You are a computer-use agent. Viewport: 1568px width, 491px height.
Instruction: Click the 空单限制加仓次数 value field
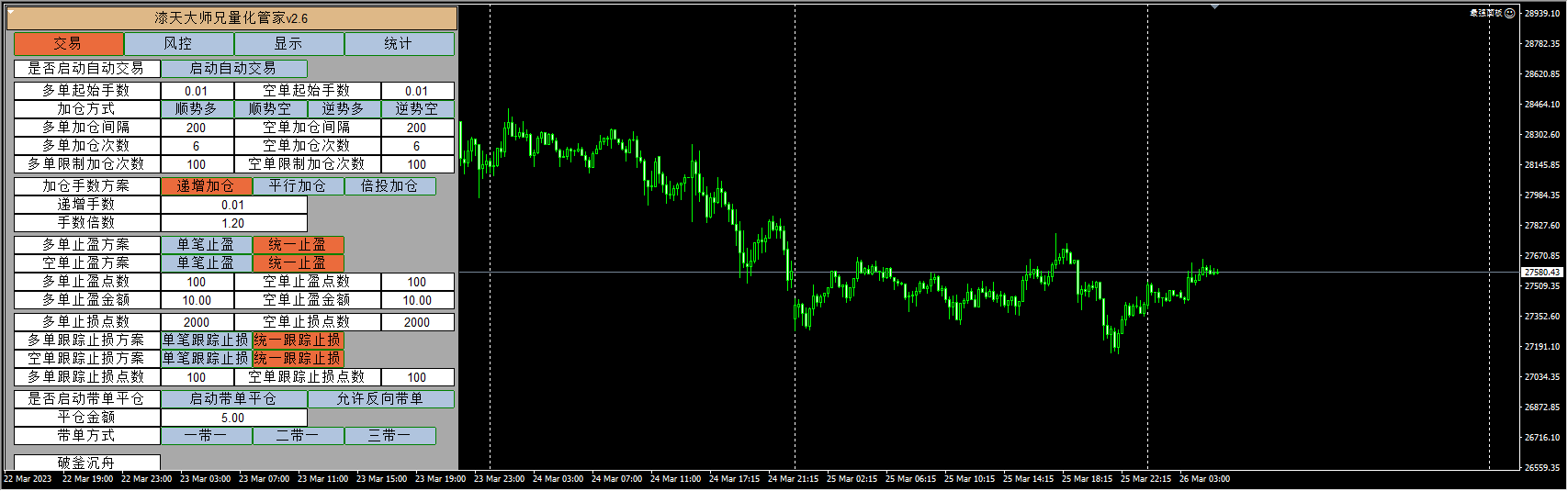[x=418, y=164]
